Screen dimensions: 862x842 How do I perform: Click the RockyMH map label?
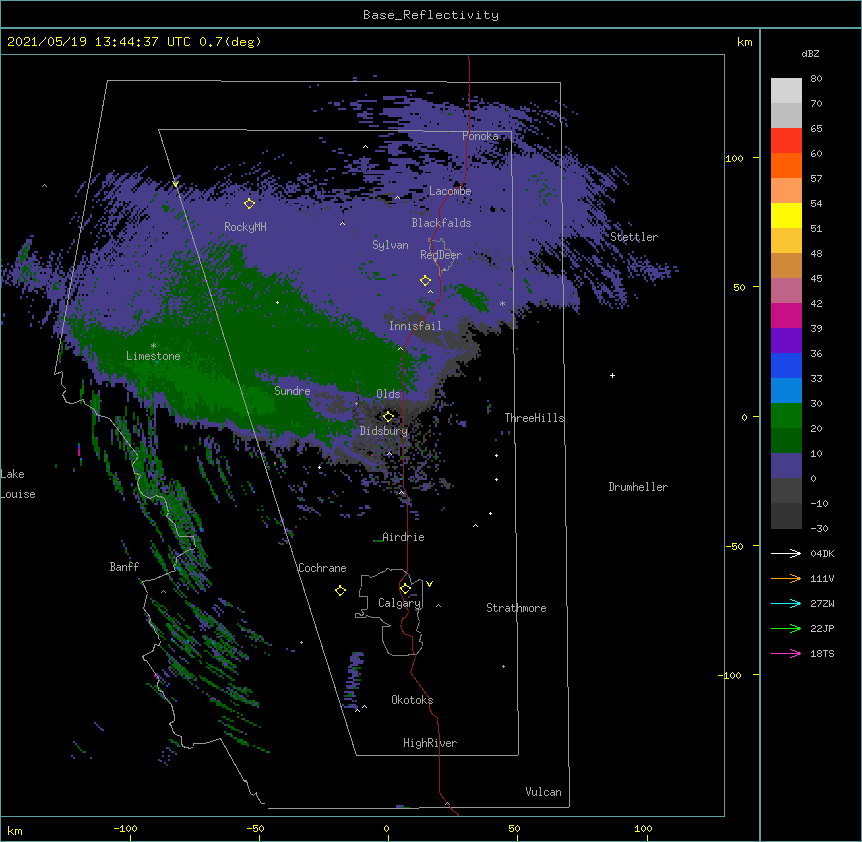tap(245, 227)
